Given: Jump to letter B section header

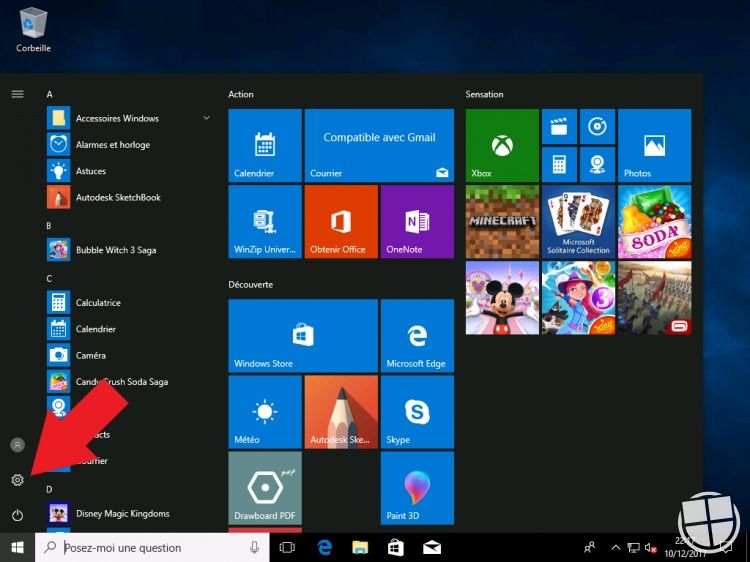Looking at the screenshot, I should [x=49, y=226].
